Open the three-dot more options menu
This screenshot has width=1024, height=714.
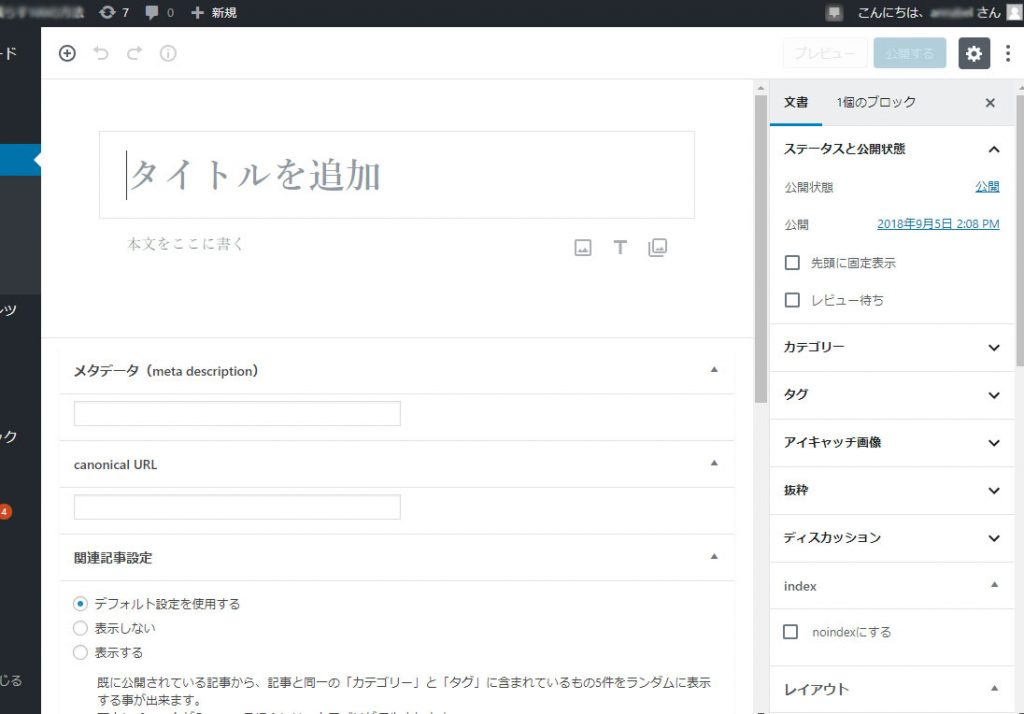coord(1007,54)
